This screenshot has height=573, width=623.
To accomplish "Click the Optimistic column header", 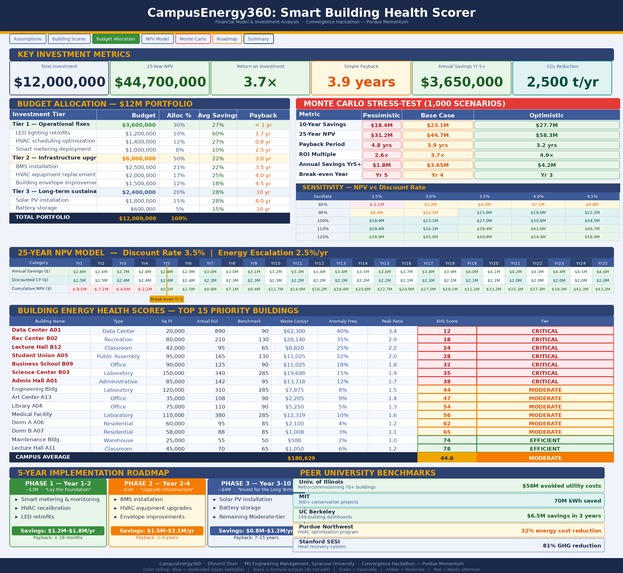I will pos(546,115).
